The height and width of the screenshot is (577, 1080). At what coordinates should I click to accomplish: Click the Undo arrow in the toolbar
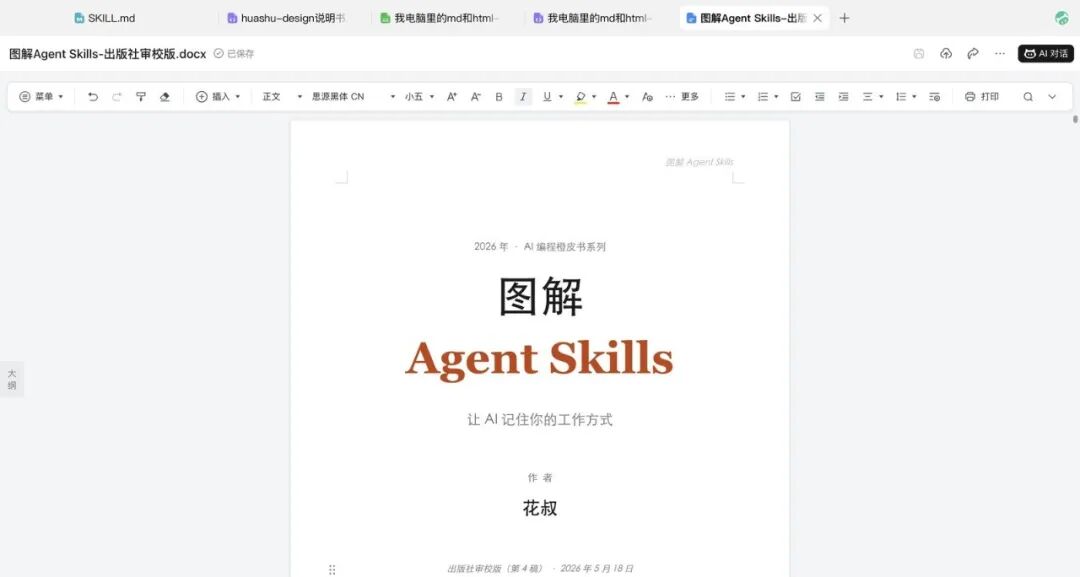[93, 97]
